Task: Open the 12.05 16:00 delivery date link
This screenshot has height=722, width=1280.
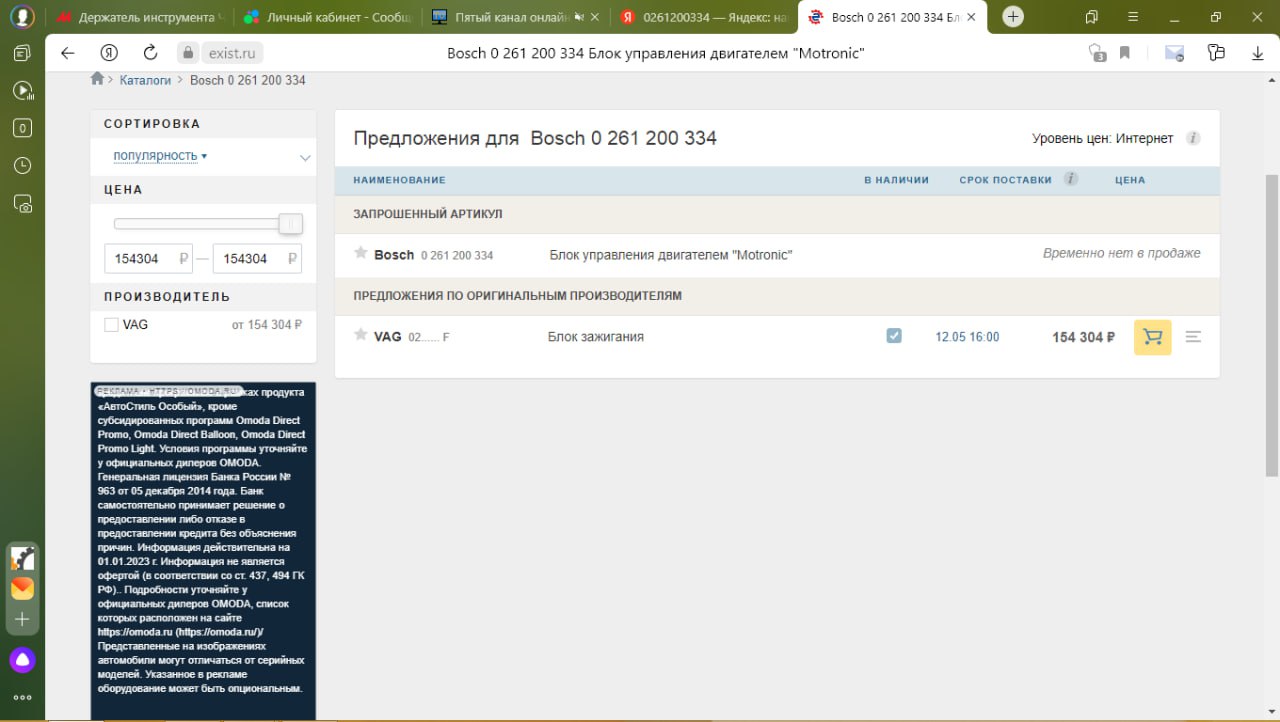Action: (967, 337)
